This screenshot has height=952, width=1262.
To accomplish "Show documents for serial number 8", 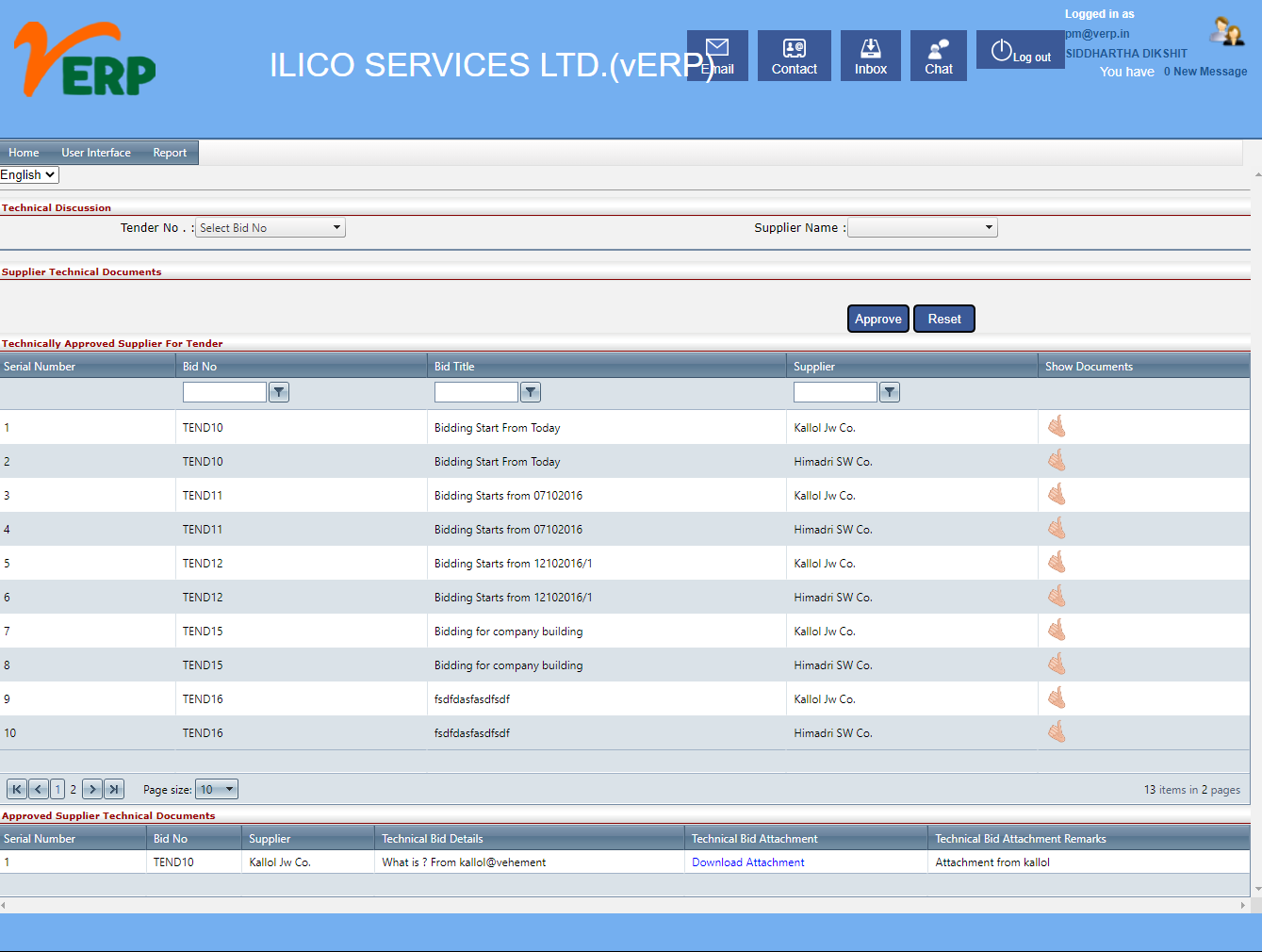I will (x=1057, y=665).
